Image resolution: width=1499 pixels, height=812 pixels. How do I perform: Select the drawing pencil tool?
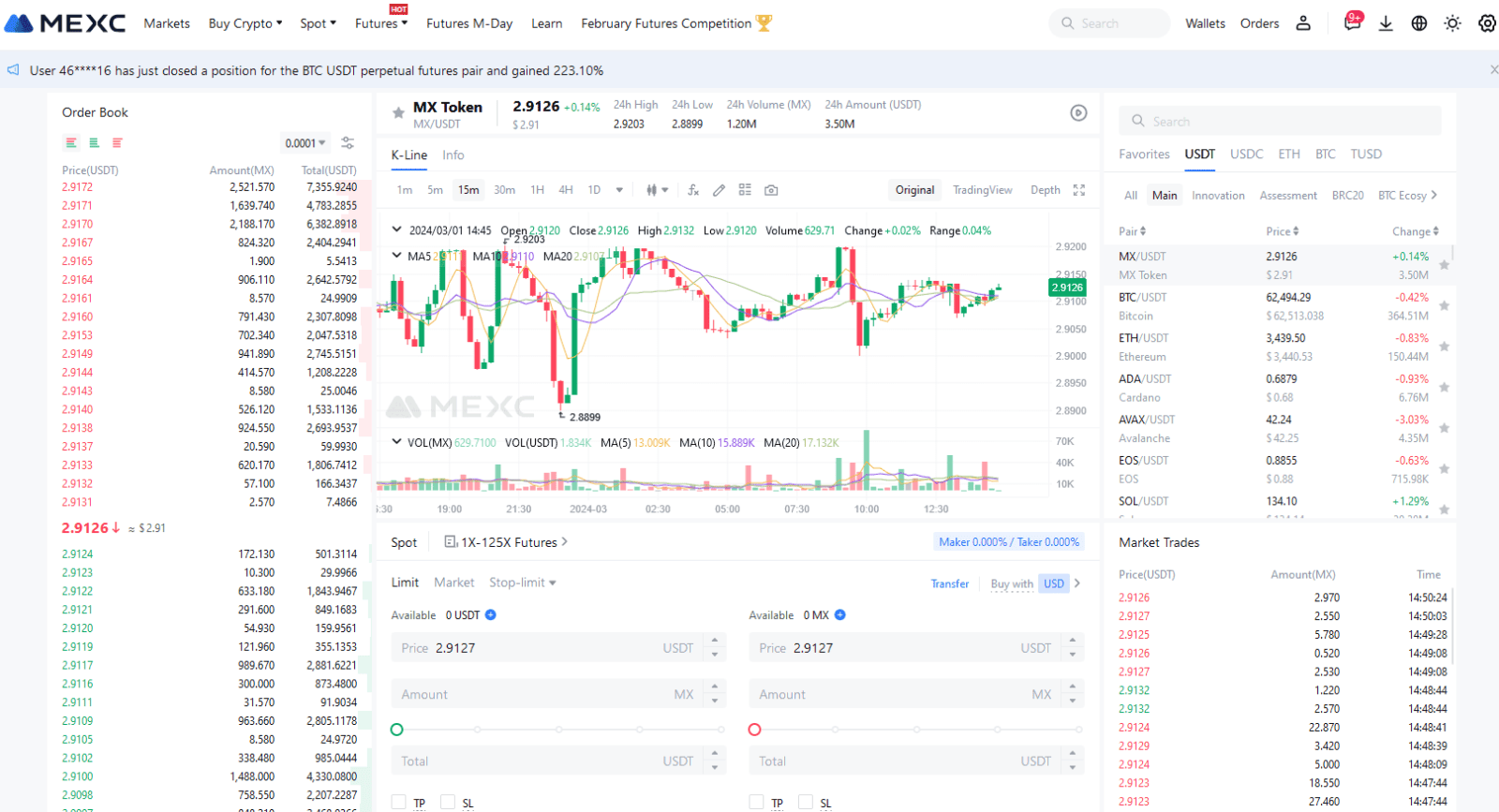(x=719, y=190)
